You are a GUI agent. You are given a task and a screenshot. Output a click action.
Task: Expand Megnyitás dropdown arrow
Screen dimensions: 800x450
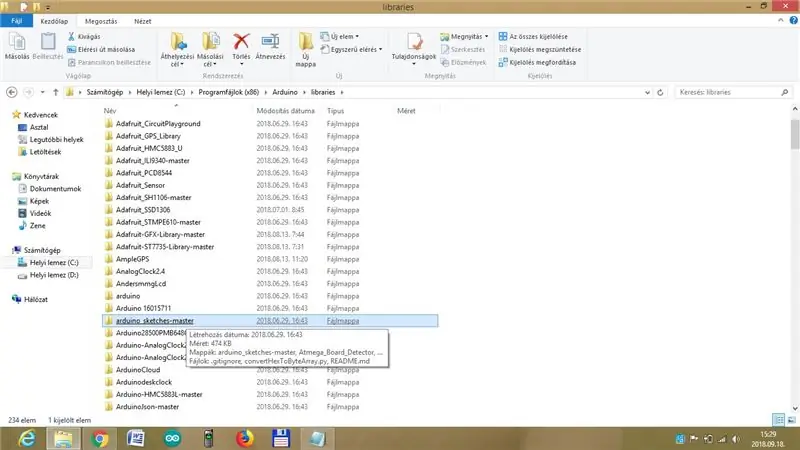[486, 37]
